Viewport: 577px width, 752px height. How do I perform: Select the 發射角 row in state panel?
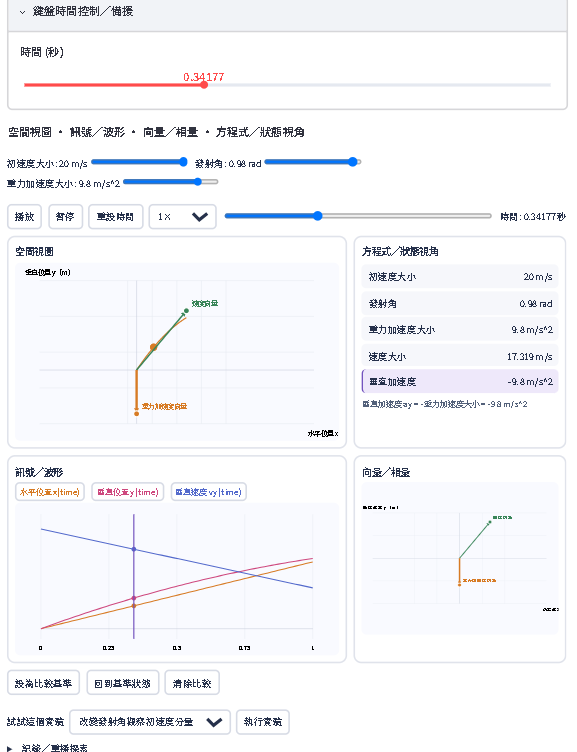460,304
